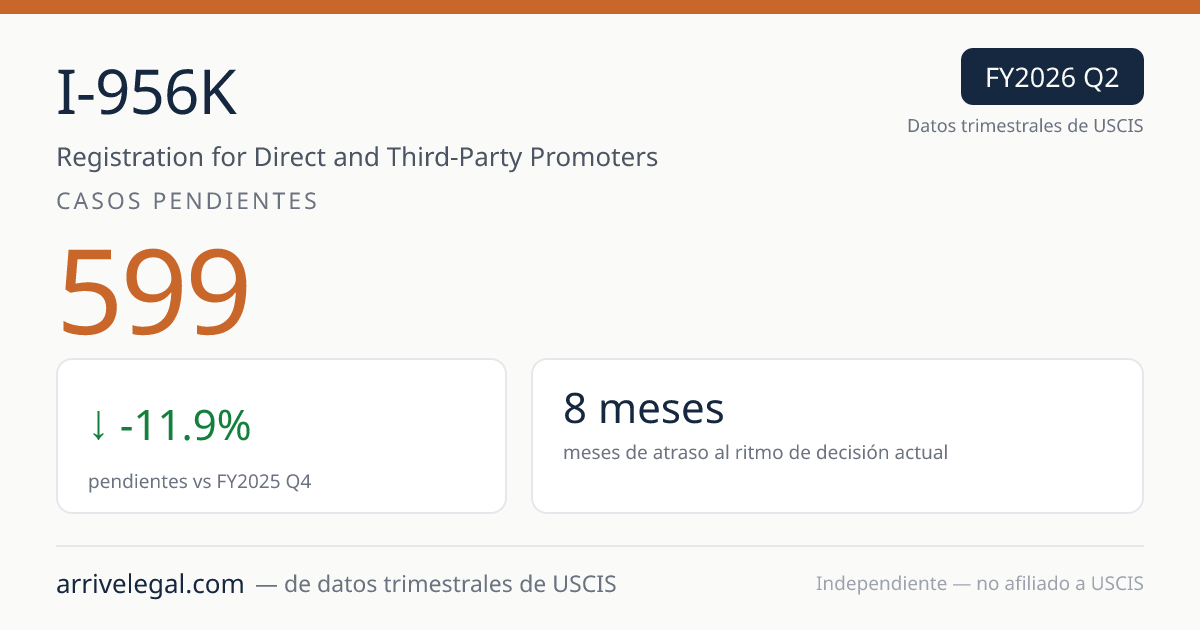Open the arrivelegal.com link

click(150, 584)
